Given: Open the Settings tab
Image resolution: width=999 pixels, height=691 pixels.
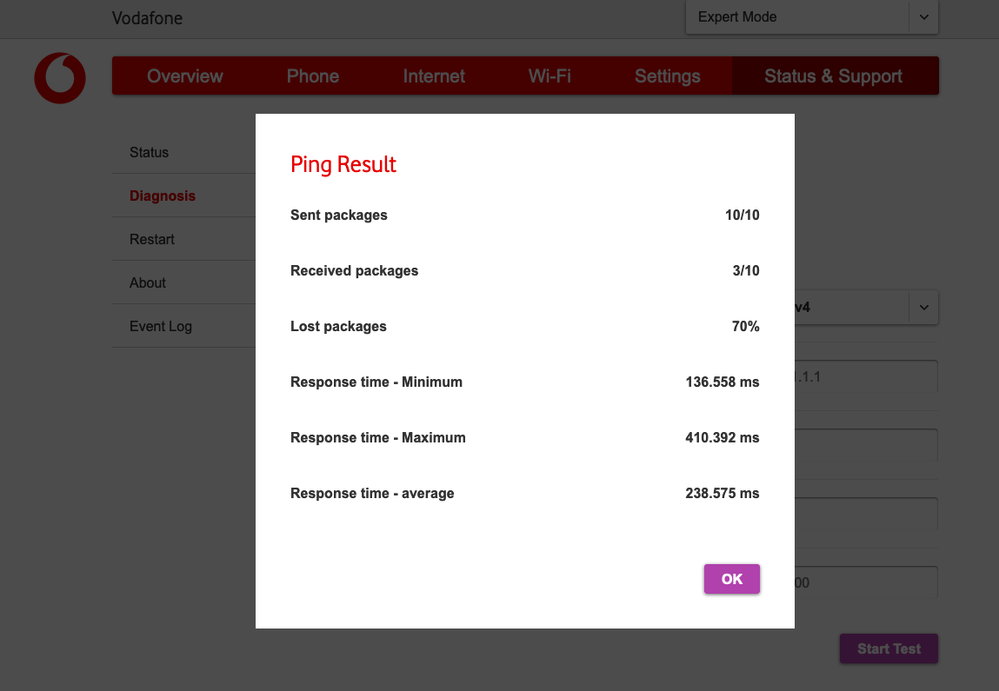Looking at the screenshot, I should [667, 76].
